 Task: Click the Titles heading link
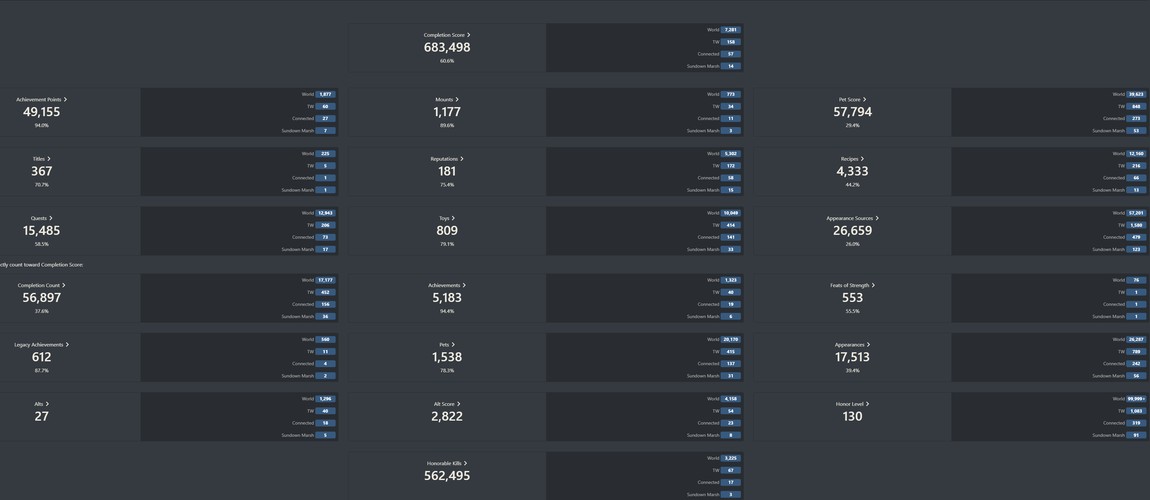[x=42, y=158]
